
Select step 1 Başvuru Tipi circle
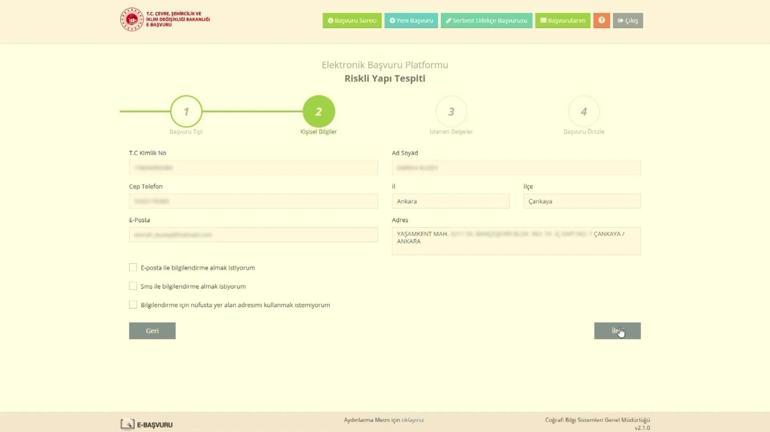[186, 111]
